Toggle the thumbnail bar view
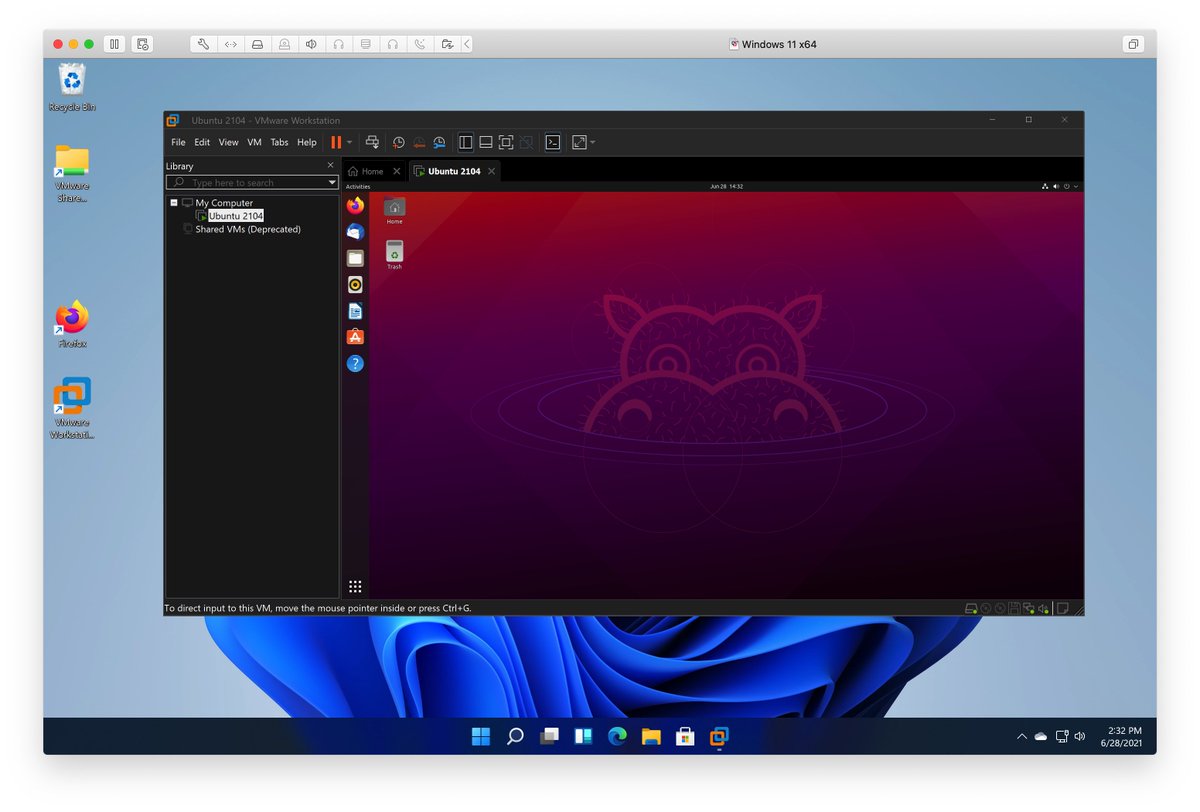Screen dimensions: 1200x812 click(485, 143)
